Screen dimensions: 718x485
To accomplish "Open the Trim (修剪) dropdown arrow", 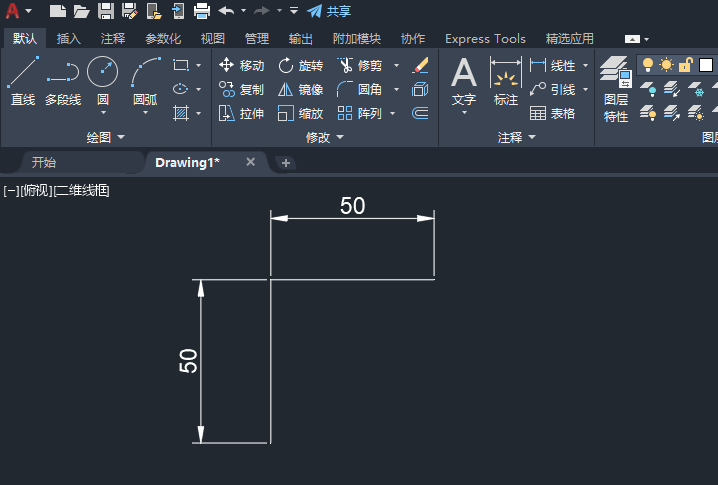I will [397, 65].
